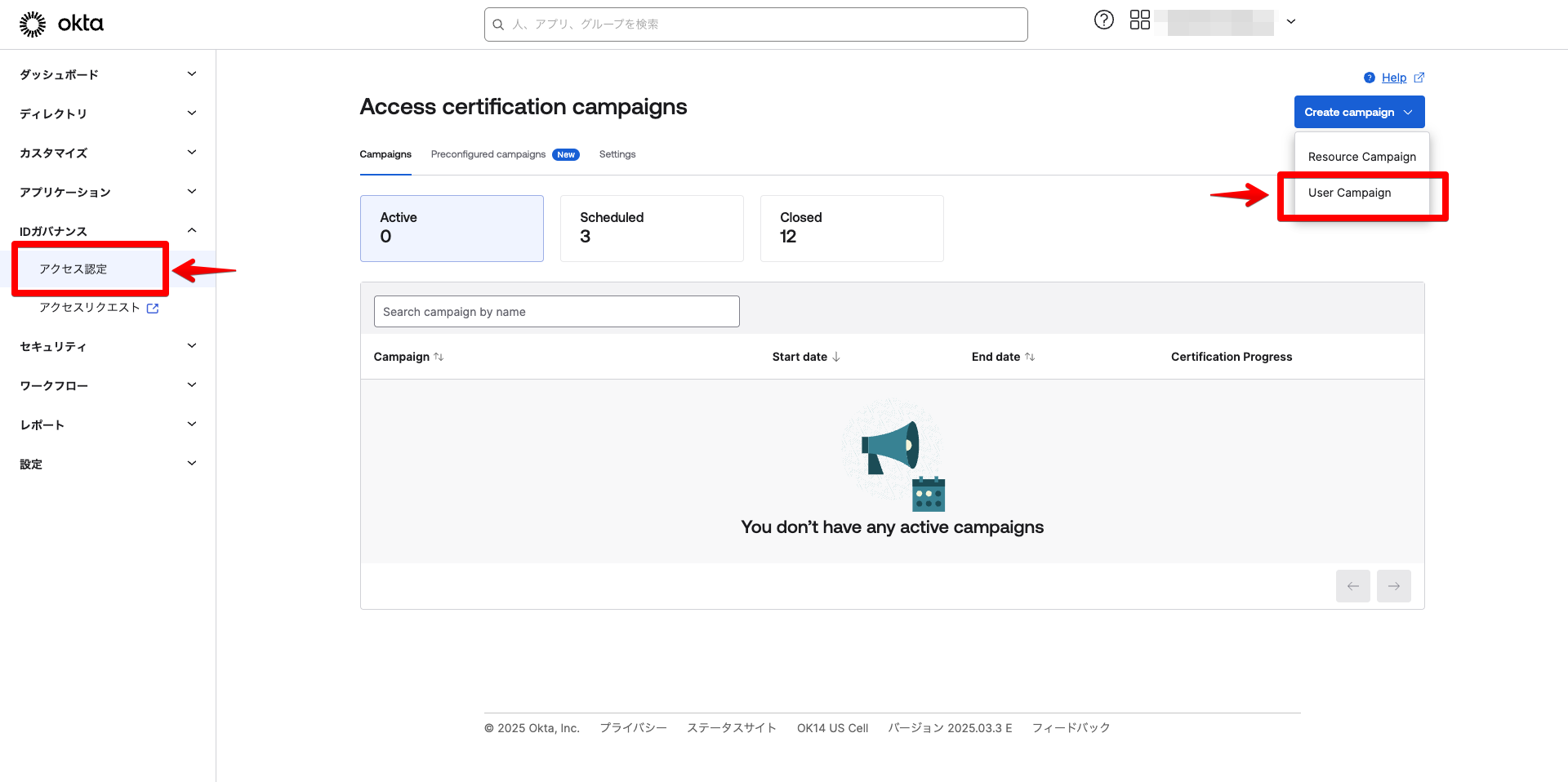Click the help question mark icon
1568x782 pixels.
(1103, 20)
